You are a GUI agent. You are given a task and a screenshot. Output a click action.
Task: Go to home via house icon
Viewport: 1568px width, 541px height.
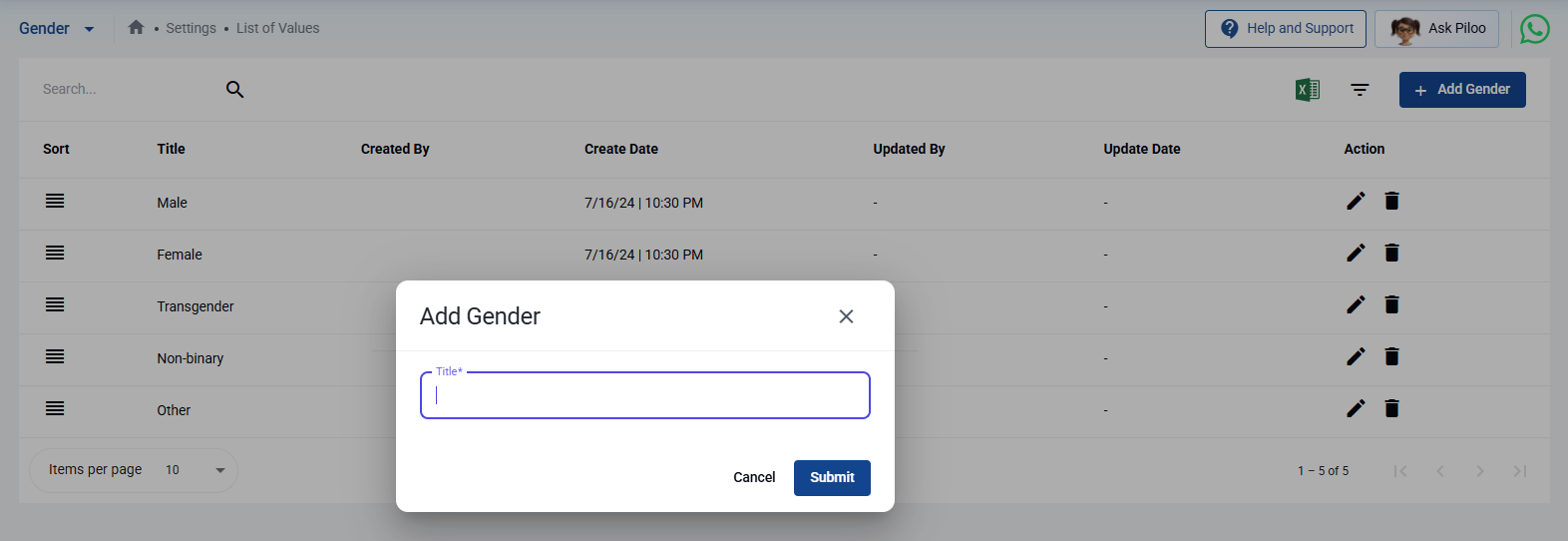coord(136,28)
